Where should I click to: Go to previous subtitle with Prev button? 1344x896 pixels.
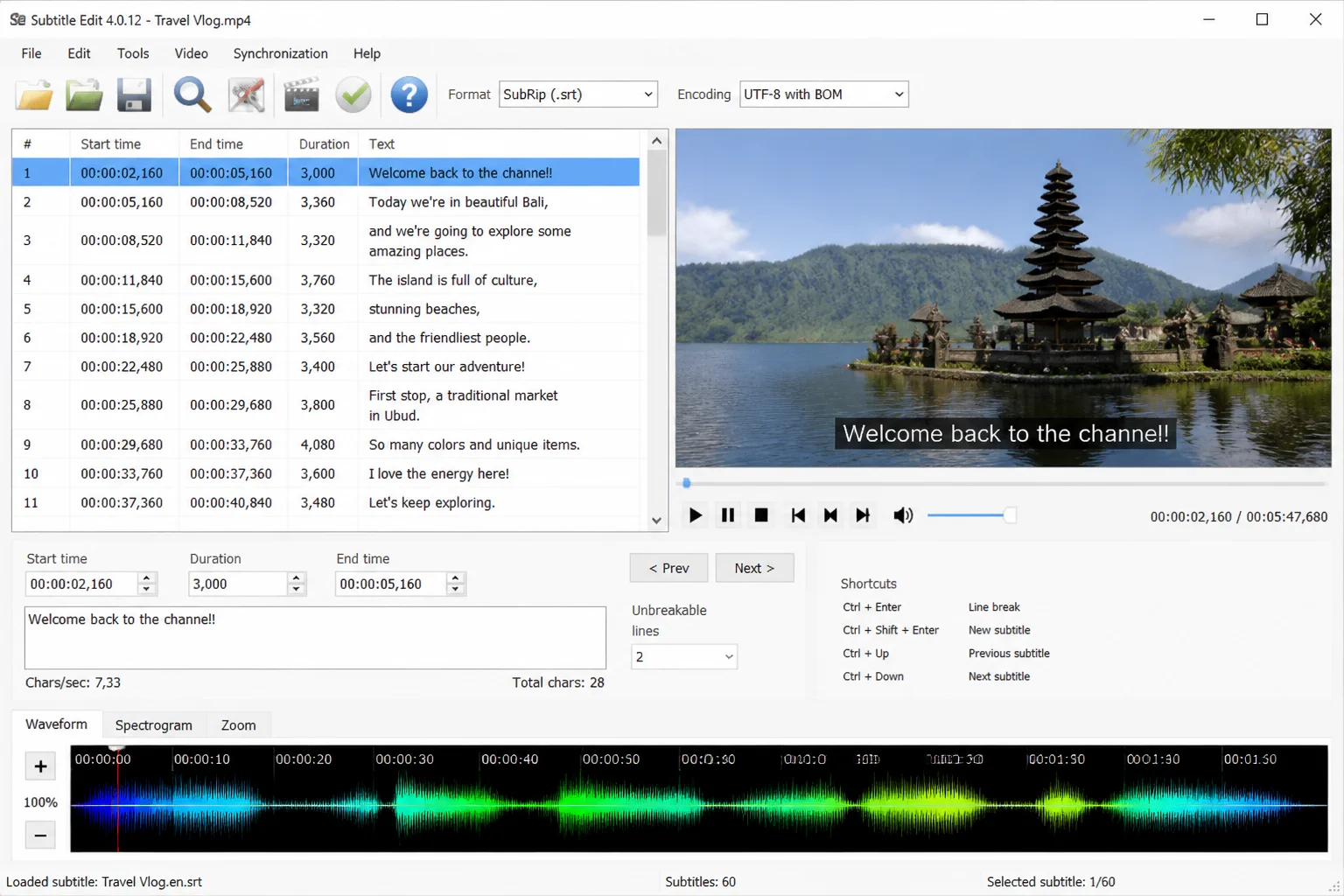point(668,568)
